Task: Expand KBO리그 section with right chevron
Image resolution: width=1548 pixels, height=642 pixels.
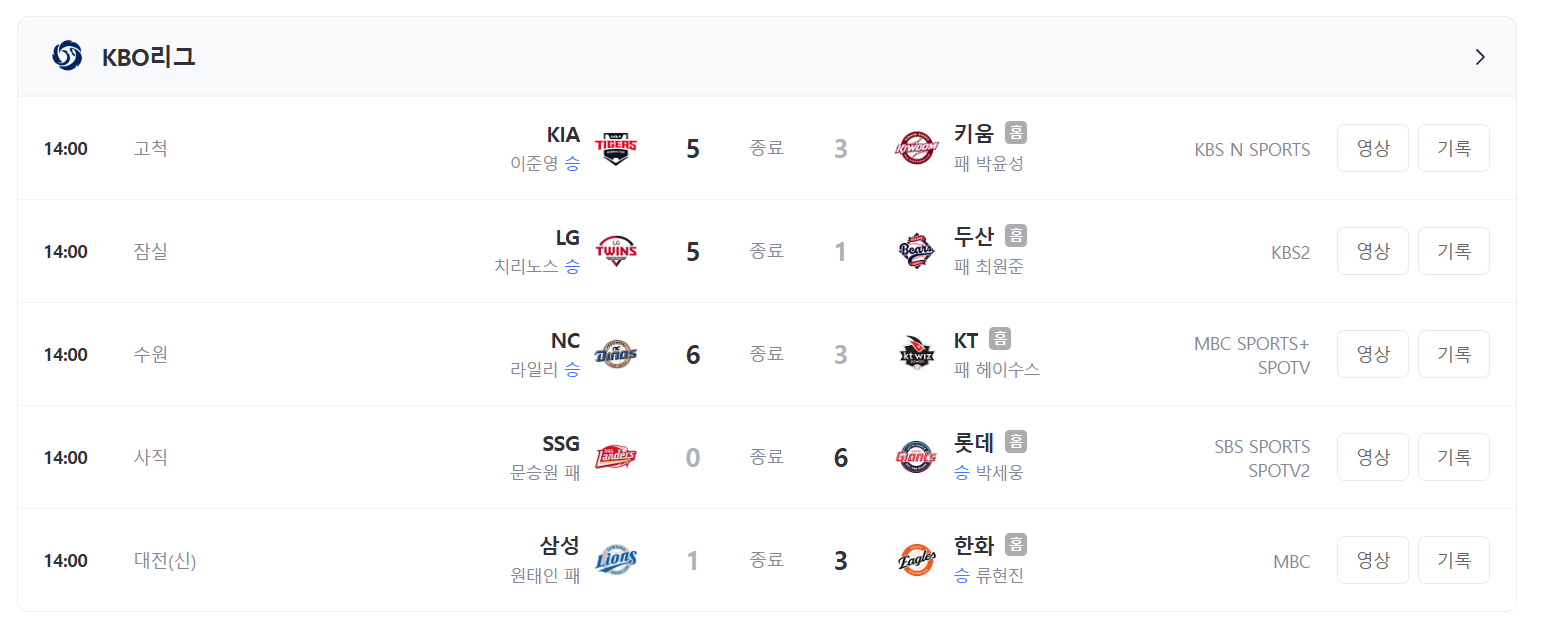Action: (1480, 57)
